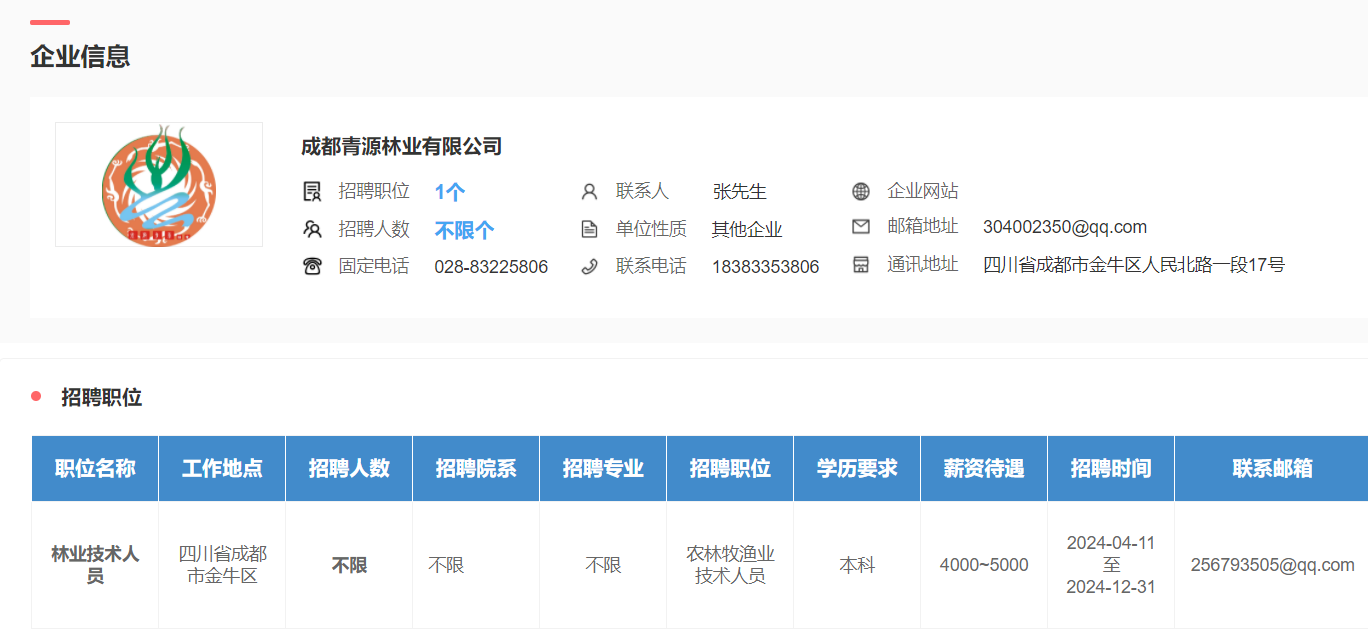The image size is (1368, 629).
Task: Open the 林业技术人员 job title
Action: click(x=95, y=565)
